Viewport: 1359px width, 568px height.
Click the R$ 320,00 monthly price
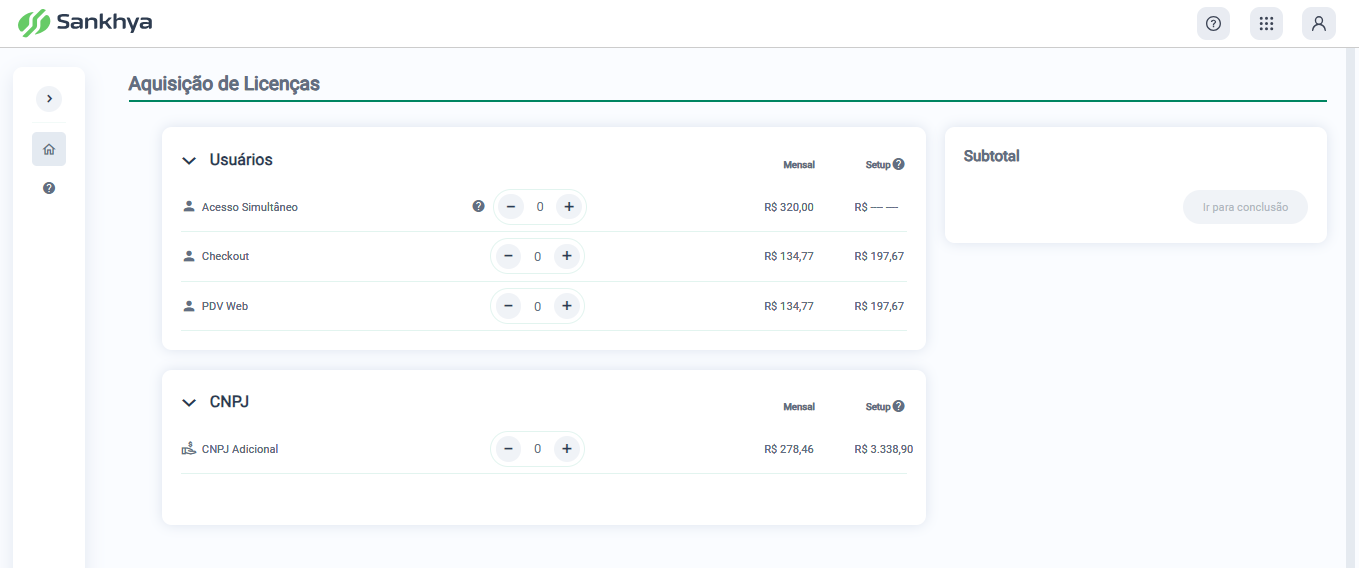(789, 207)
